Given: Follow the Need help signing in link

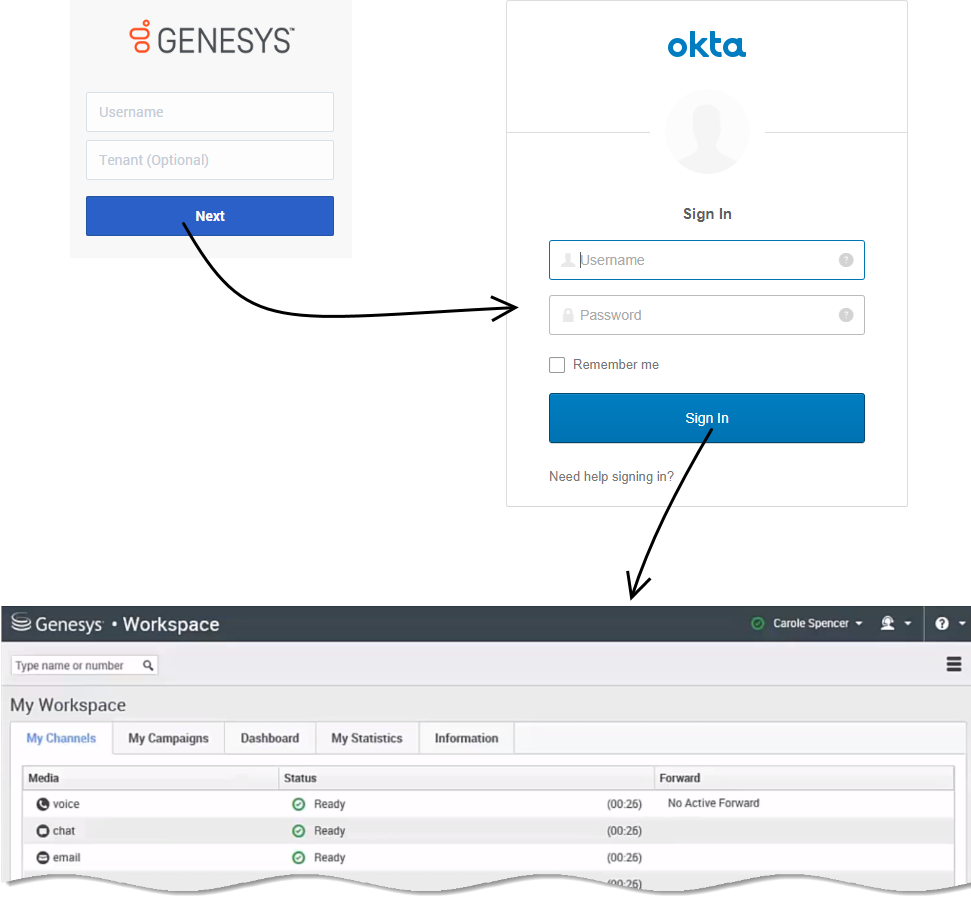Looking at the screenshot, I should (x=611, y=477).
